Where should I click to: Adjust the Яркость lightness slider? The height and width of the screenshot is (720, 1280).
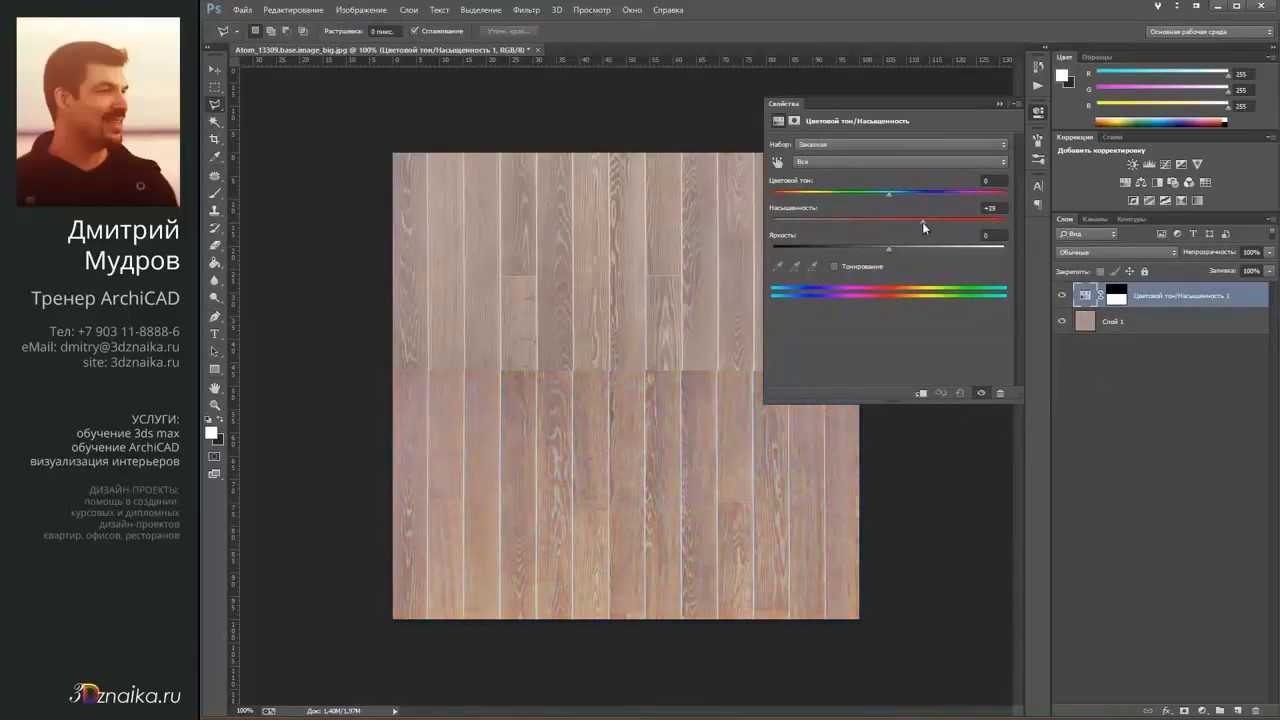[x=889, y=248]
